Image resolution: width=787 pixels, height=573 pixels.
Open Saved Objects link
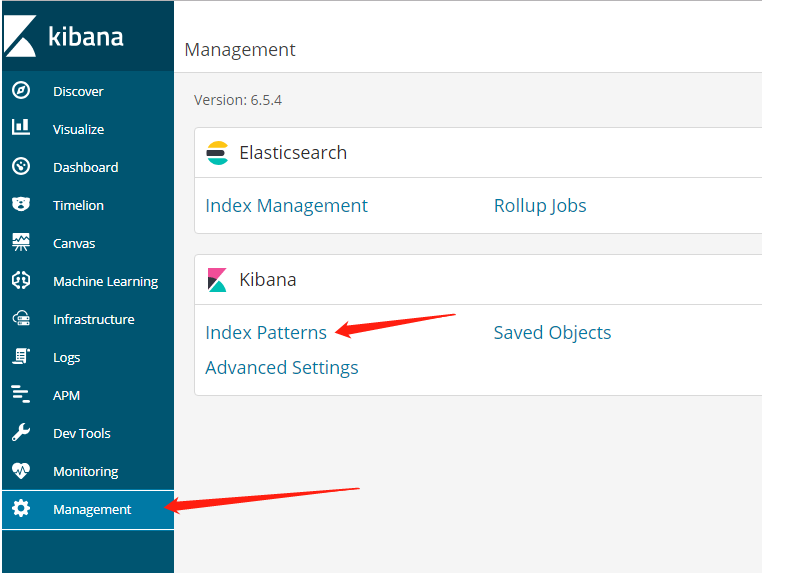[x=553, y=333]
